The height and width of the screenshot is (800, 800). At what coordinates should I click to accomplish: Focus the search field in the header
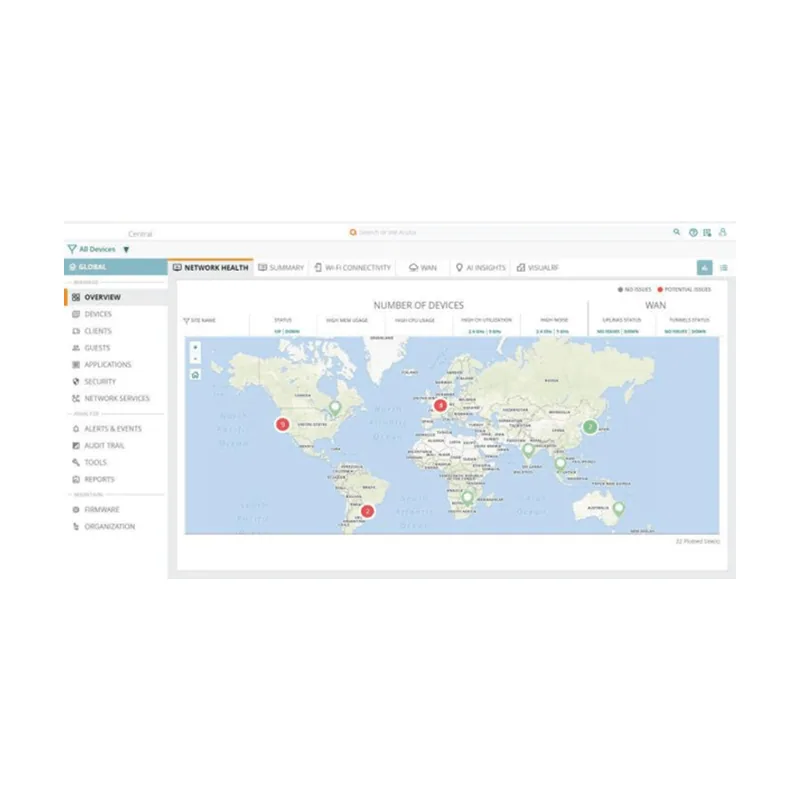tap(388, 233)
